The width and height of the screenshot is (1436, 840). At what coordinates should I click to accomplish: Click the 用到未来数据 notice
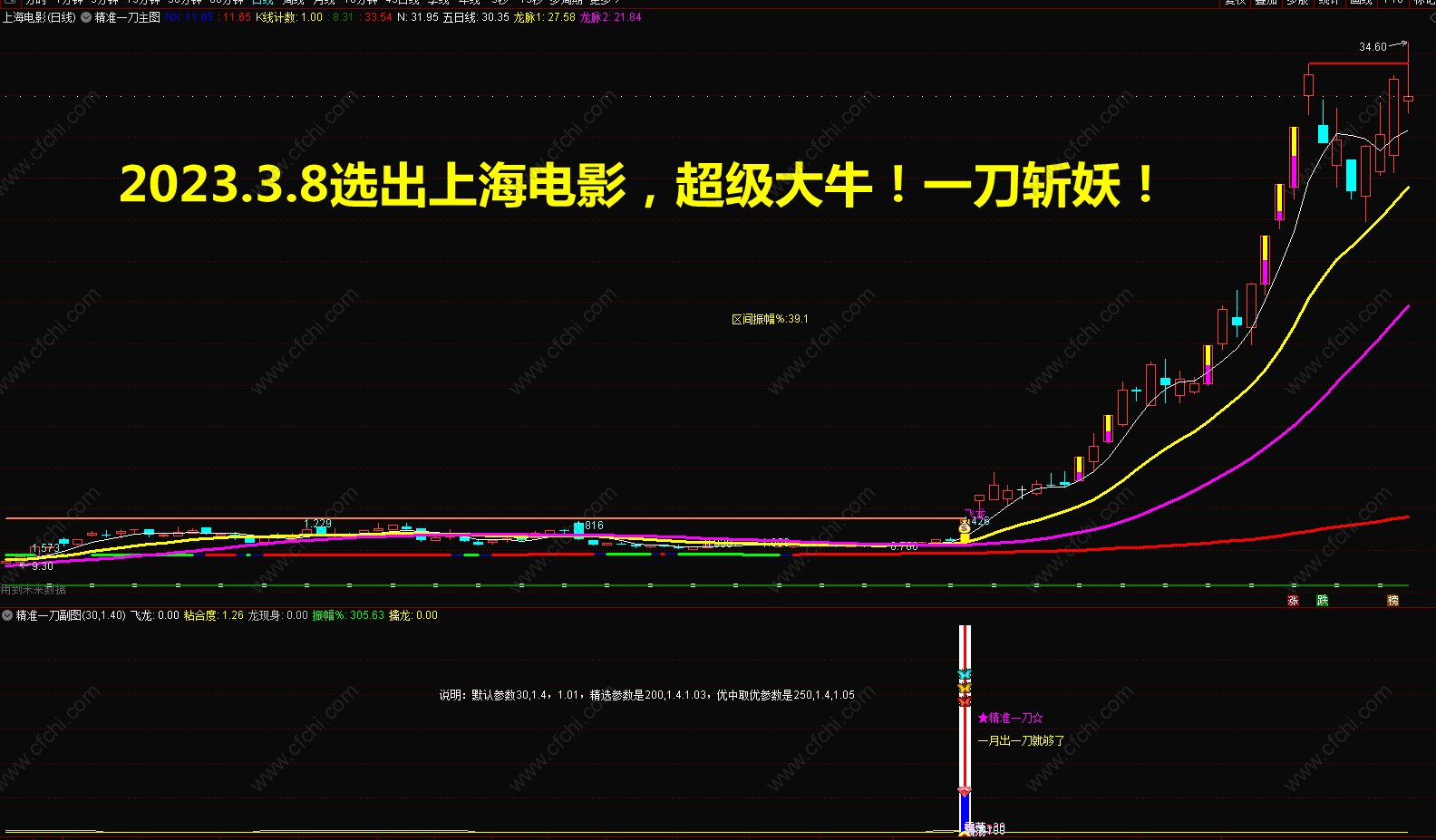(34, 590)
